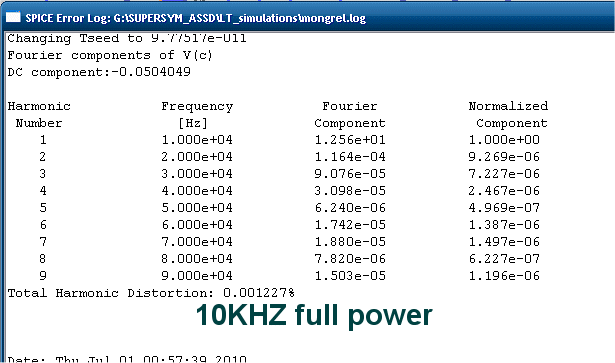The width and height of the screenshot is (615, 363).
Task: Select frequency value 6.000e+04
Action: [197, 225]
